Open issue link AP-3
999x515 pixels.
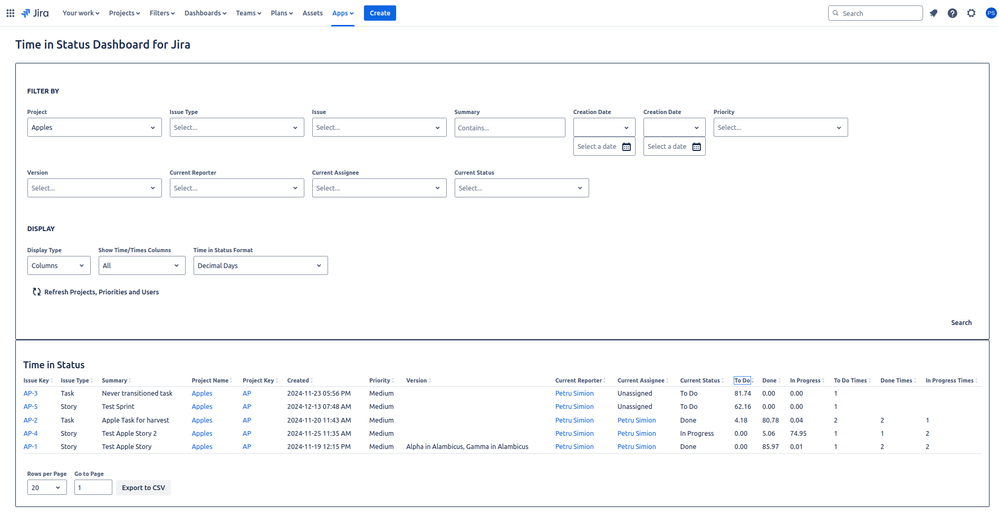click(x=31, y=393)
